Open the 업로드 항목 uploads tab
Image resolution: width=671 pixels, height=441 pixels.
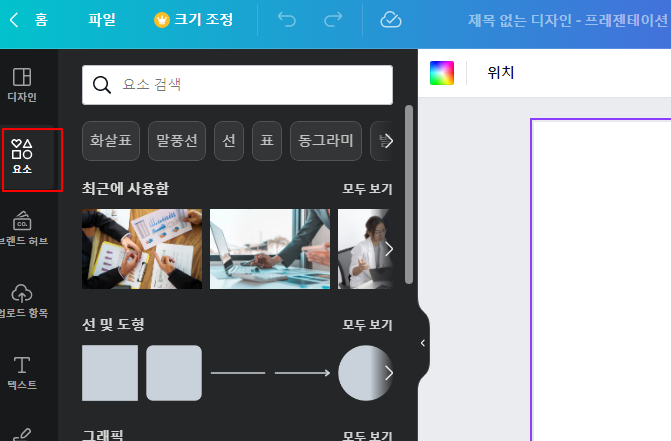click(22, 301)
